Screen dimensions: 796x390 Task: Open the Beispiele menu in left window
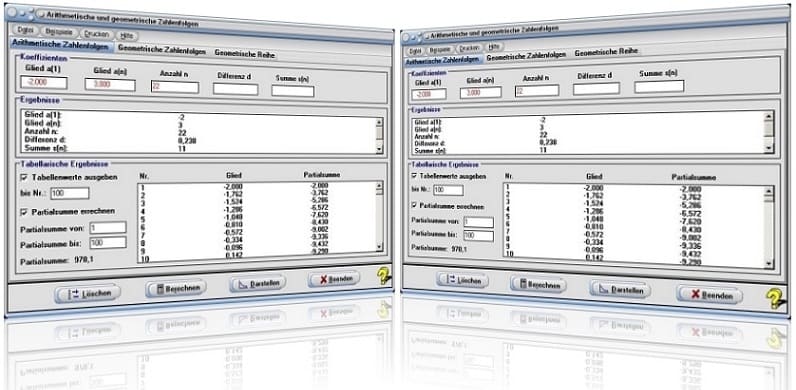coord(62,32)
